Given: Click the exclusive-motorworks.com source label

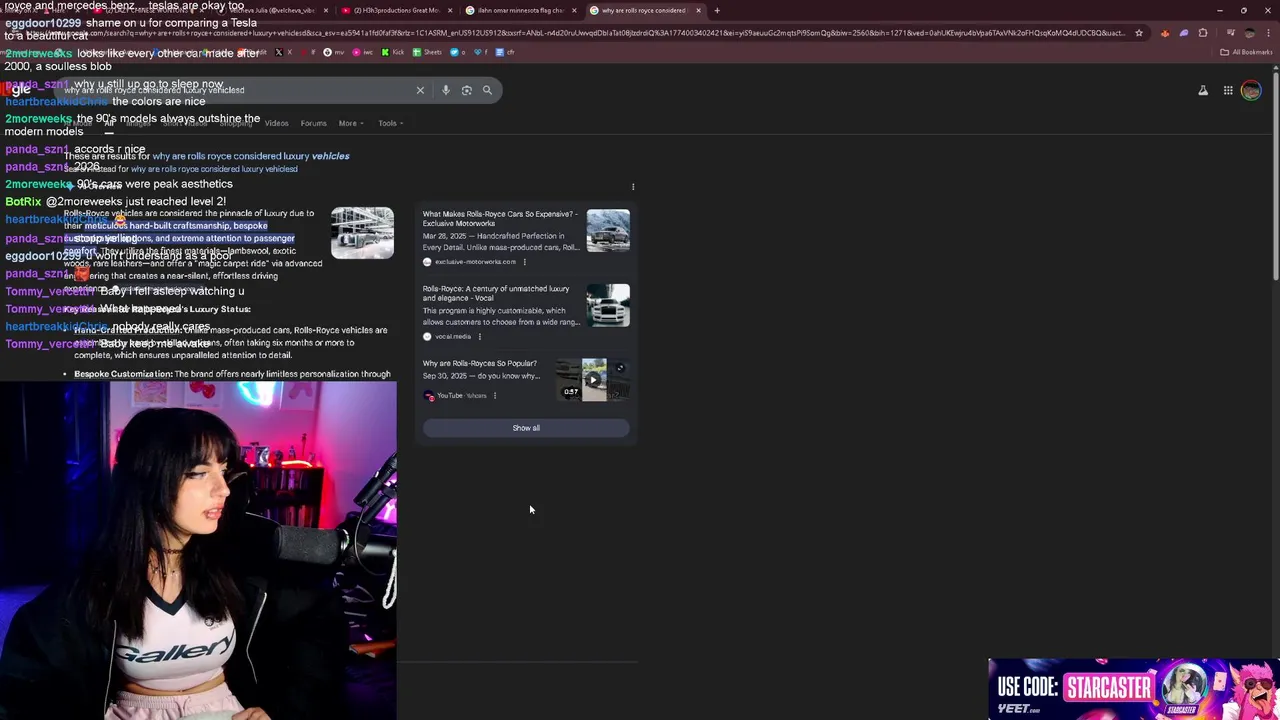Looking at the screenshot, I should point(475,262).
